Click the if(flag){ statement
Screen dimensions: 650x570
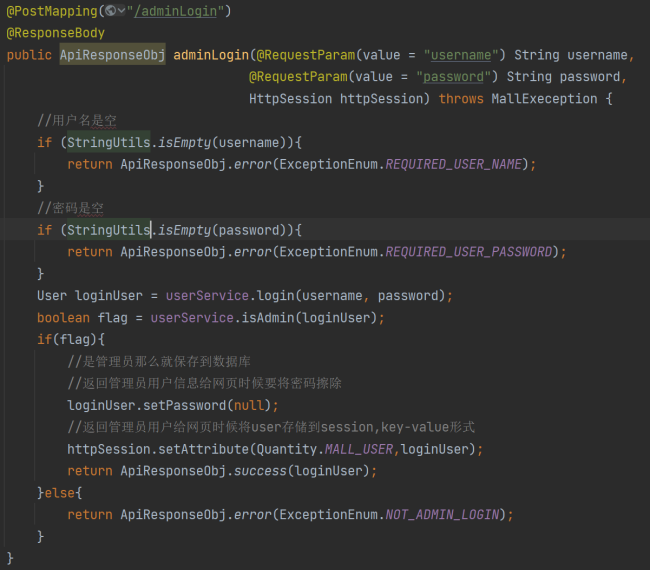click(71, 340)
